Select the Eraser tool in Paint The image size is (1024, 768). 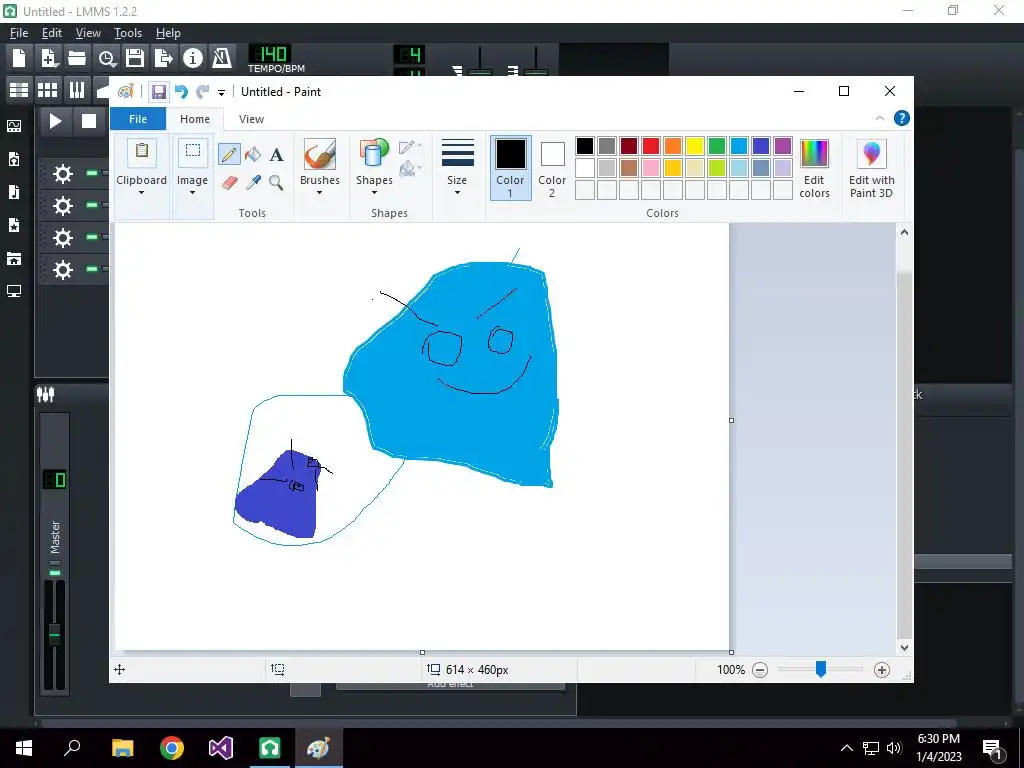pos(229,182)
